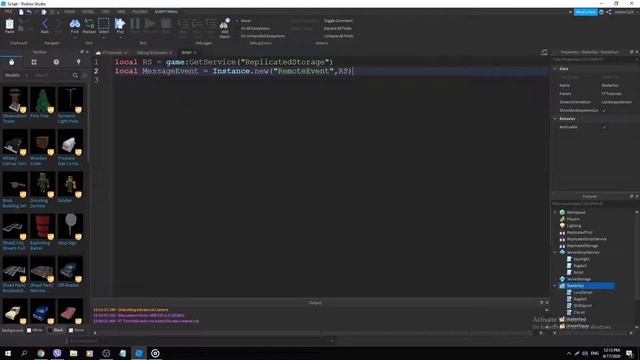Screen dimensions: 640x360
Task: Click Windows Start button
Action: (x=8, y=353)
